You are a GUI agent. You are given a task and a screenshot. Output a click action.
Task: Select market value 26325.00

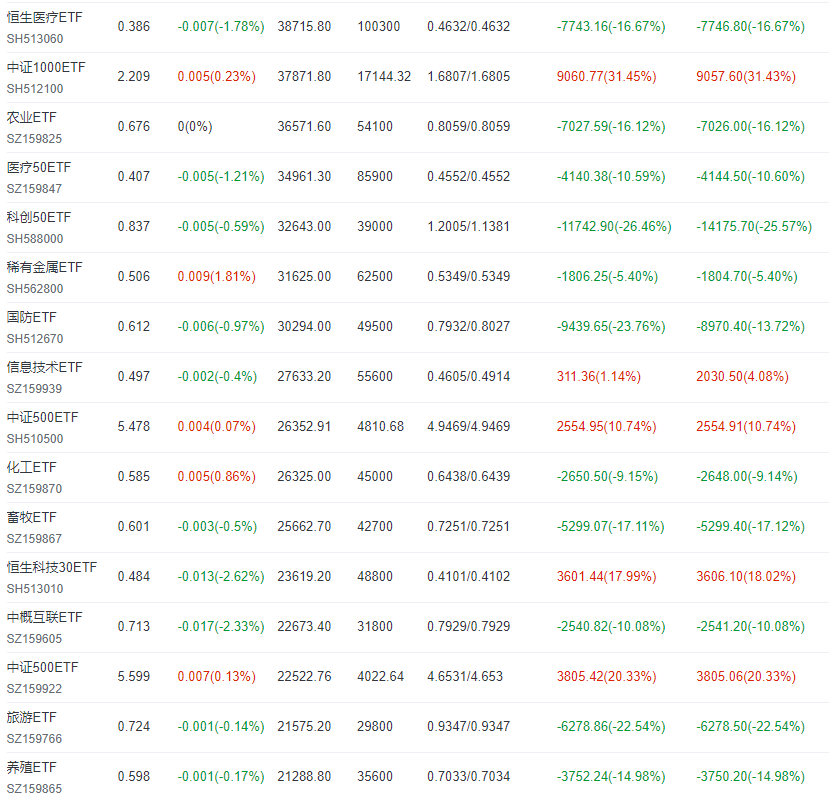pos(304,476)
